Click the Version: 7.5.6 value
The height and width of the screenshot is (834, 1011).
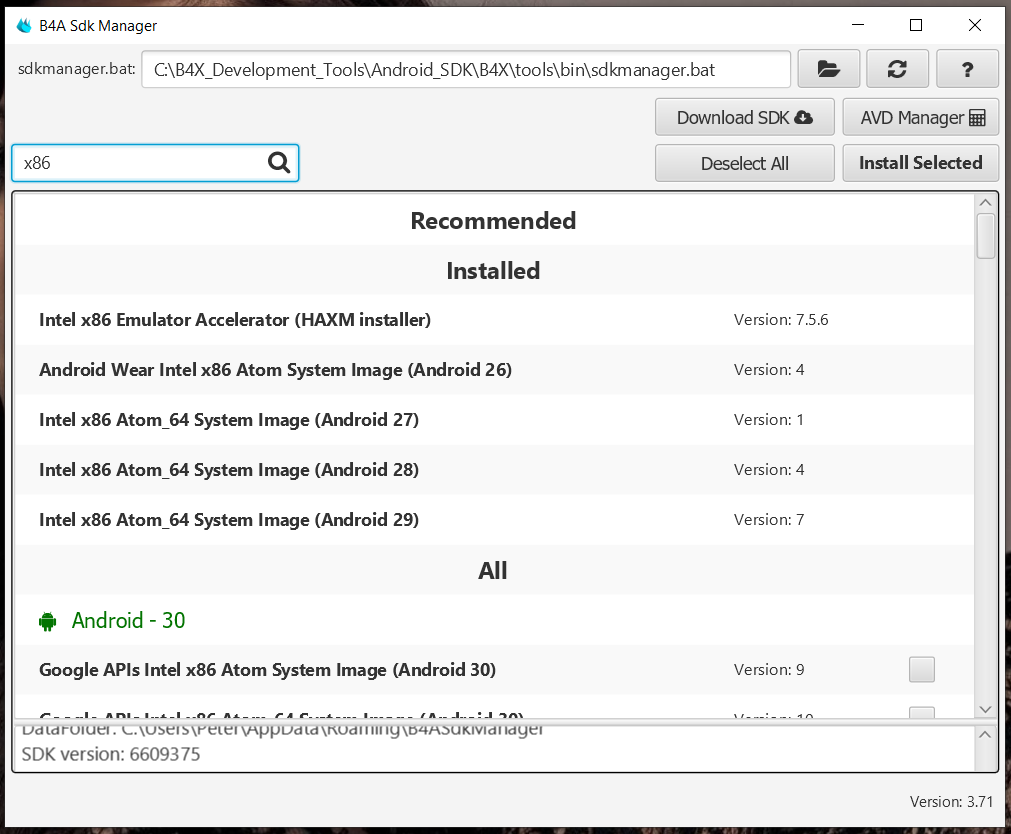point(781,320)
